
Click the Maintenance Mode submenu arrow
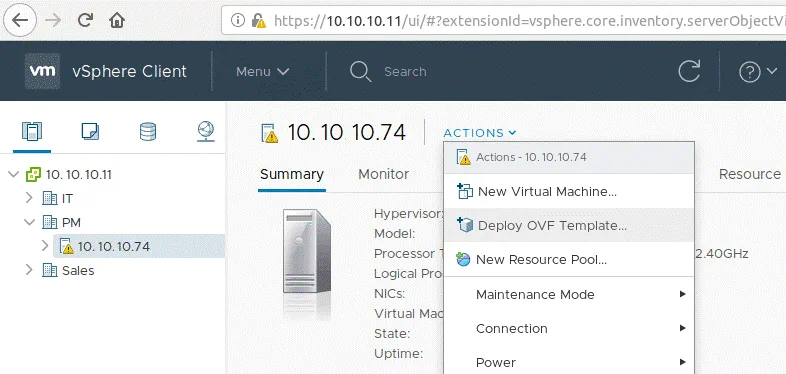(x=682, y=294)
